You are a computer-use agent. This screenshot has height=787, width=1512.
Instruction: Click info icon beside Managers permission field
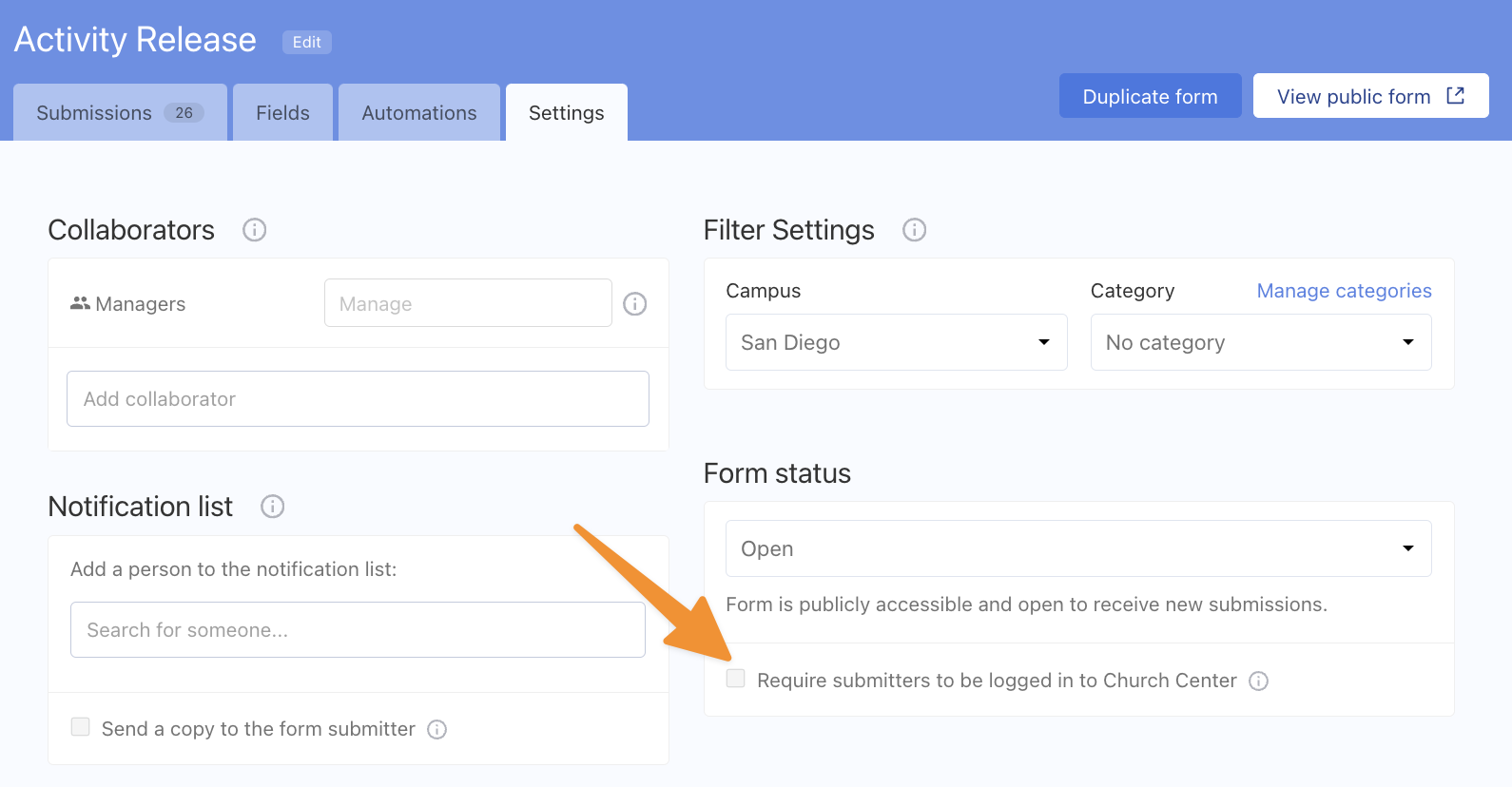[634, 304]
